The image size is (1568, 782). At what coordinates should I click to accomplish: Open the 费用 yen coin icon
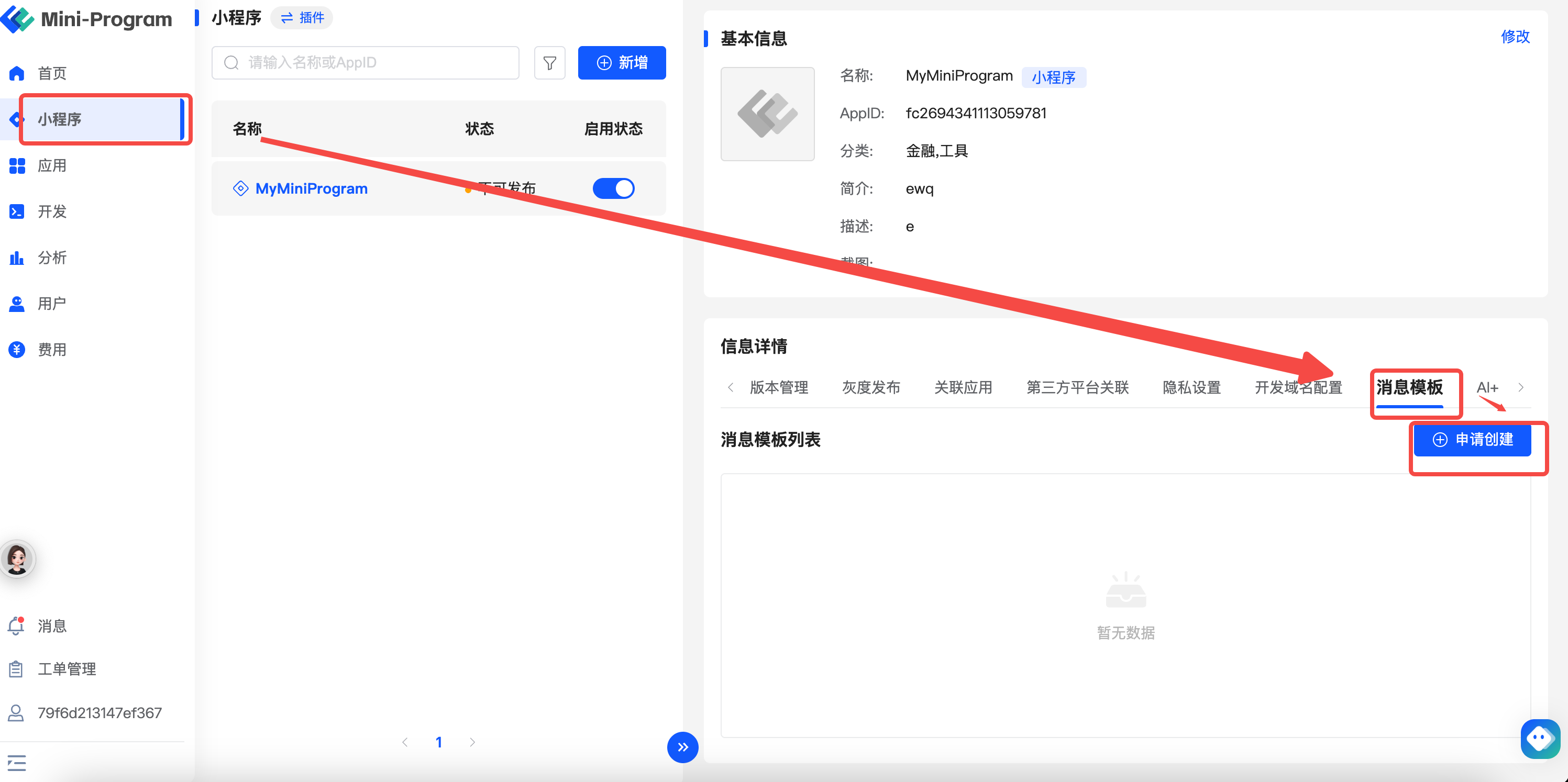point(17,349)
